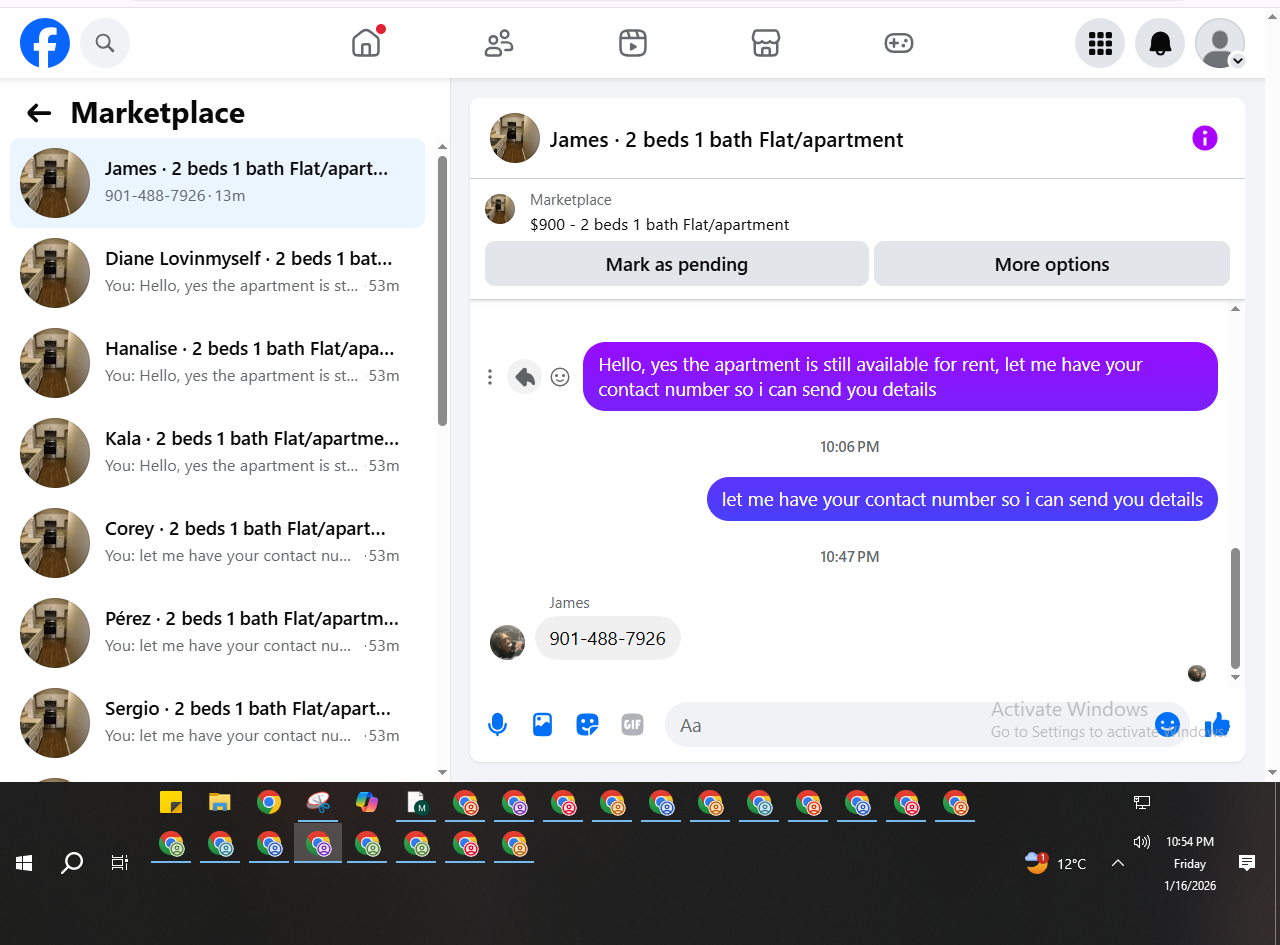Click James's avatar beside his message
1280x945 pixels.
[507, 642]
